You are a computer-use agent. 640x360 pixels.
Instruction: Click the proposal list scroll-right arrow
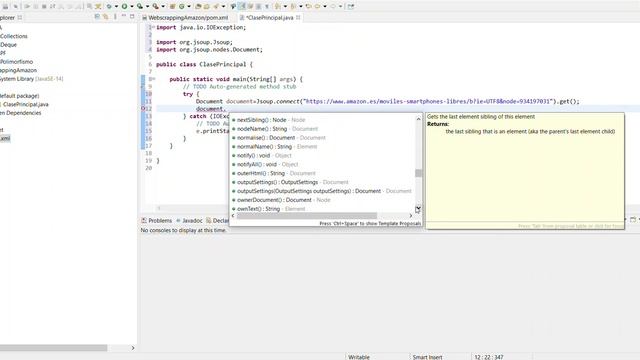pyautogui.click(x=411, y=216)
